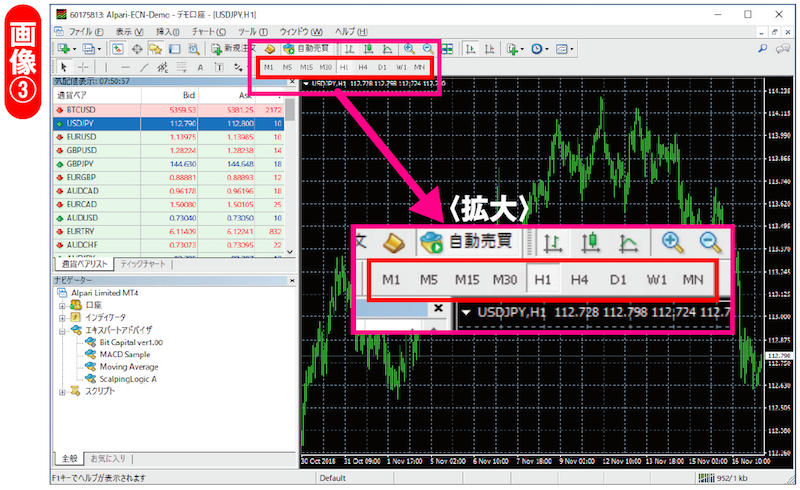Expand the Indicators dropdown arrow
The height and width of the screenshot is (490, 800).
click(521, 50)
